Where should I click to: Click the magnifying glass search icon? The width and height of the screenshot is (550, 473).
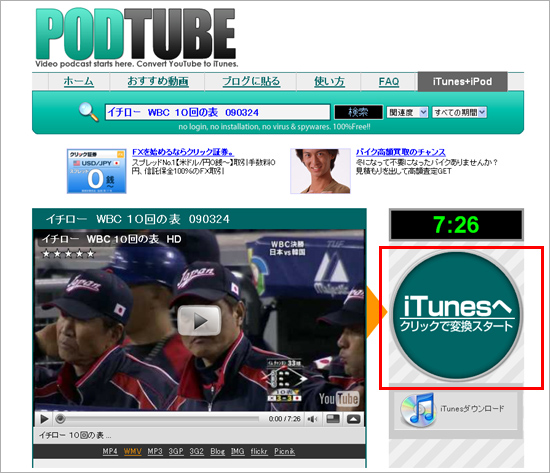tap(88, 112)
